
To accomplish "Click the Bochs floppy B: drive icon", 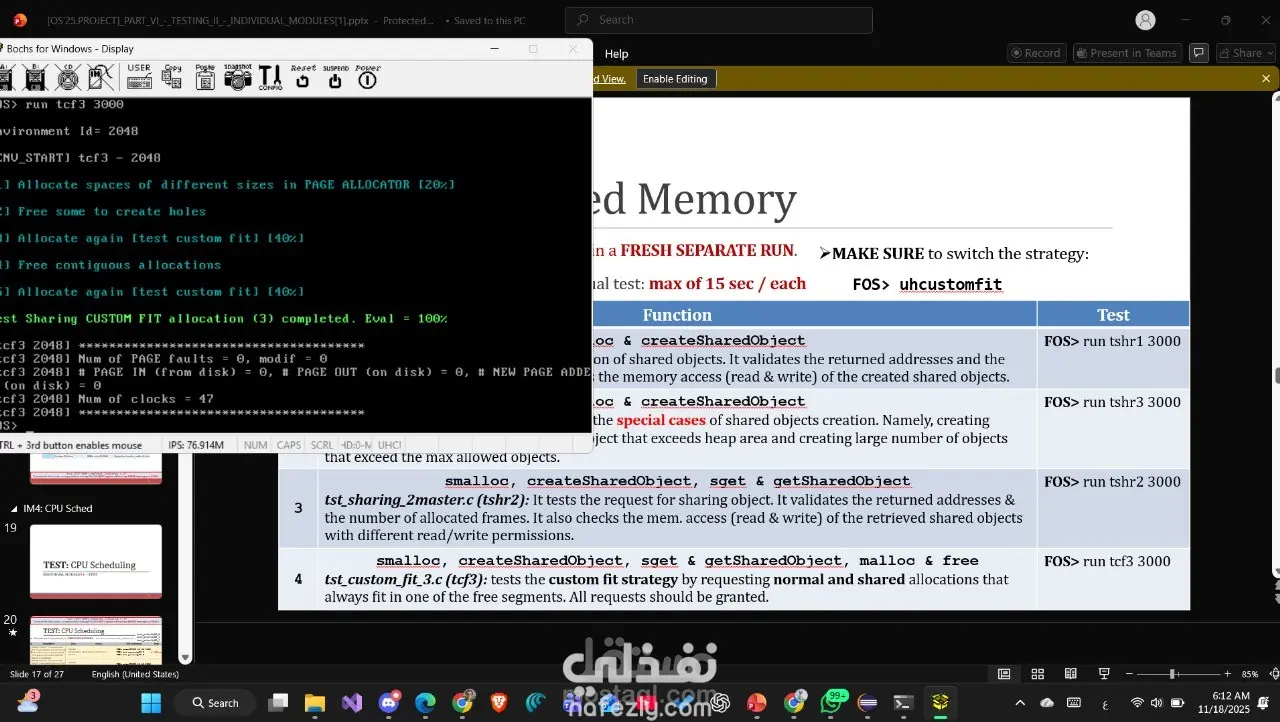I will [36, 77].
